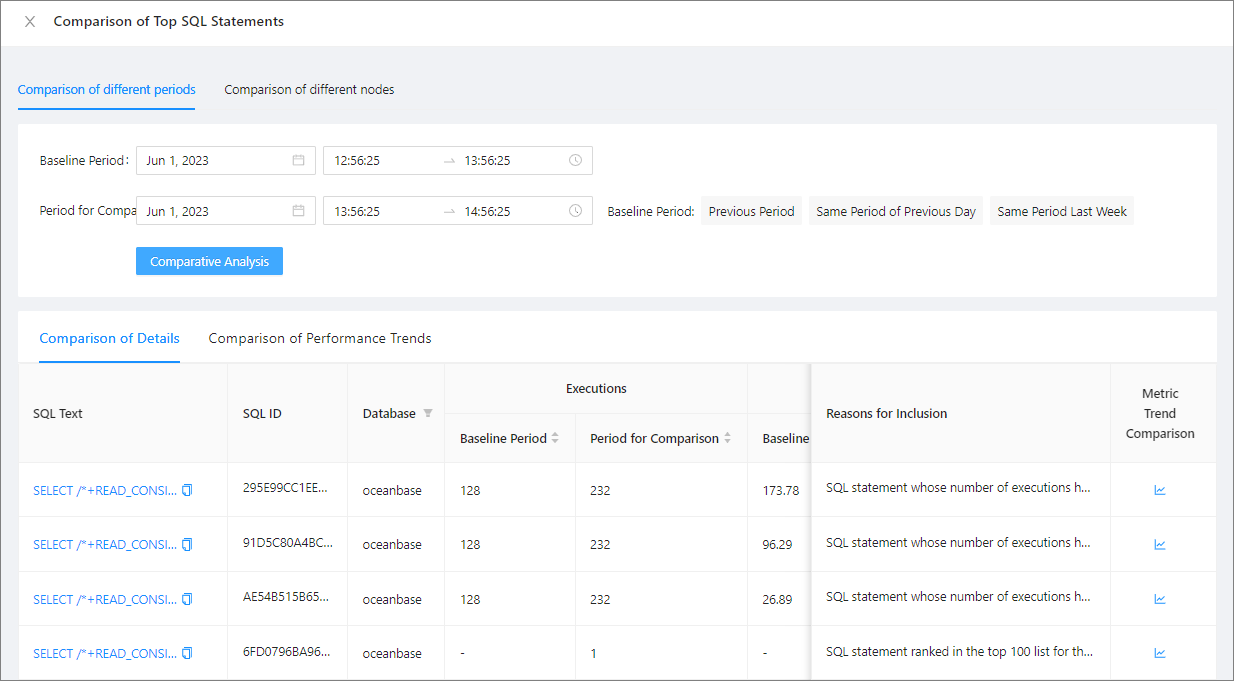Image resolution: width=1234 pixels, height=681 pixels.
Task: Copy SQL text for row 91D5C80A4BC
Action: (x=187, y=544)
